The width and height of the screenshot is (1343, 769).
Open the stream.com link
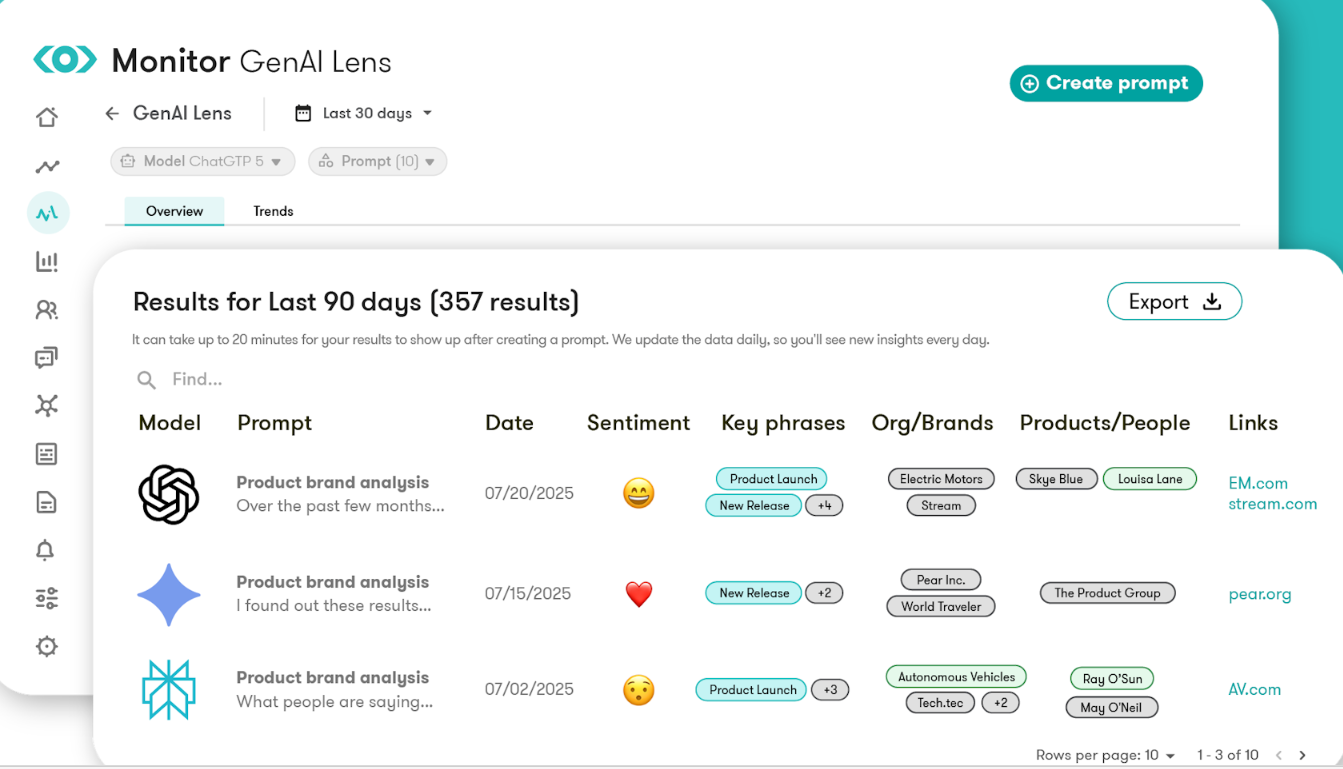pyautogui.click(x=1273, y=504)
